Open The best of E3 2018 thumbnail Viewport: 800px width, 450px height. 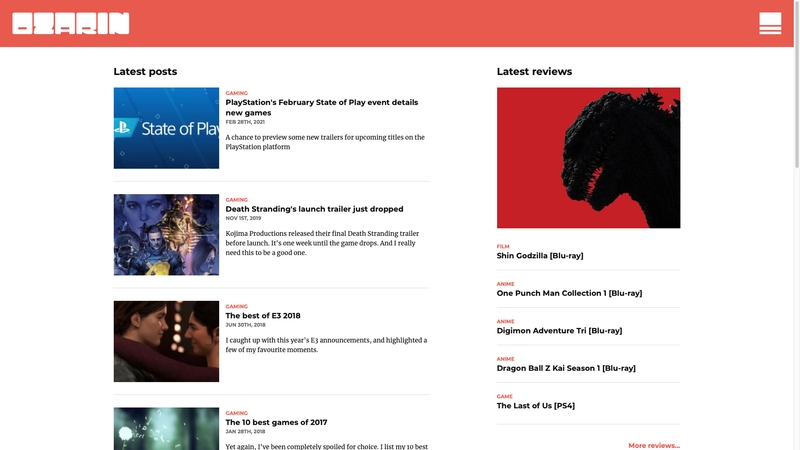166,341
